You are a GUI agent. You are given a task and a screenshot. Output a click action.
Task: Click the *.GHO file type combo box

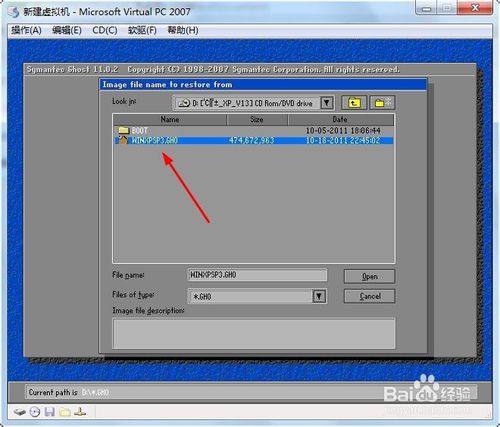[x=257, y=296]
